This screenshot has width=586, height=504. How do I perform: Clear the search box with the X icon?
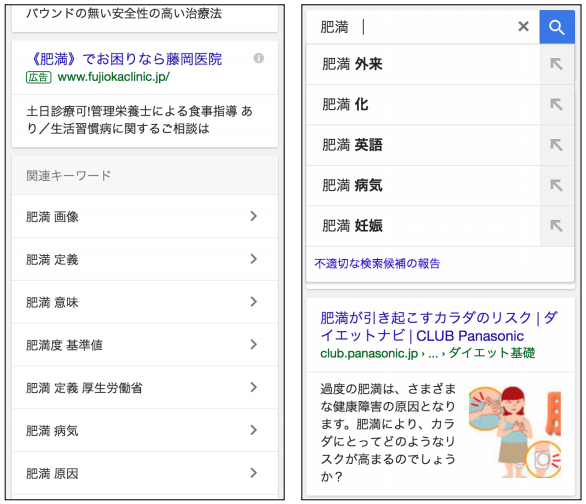coord(524,26)
